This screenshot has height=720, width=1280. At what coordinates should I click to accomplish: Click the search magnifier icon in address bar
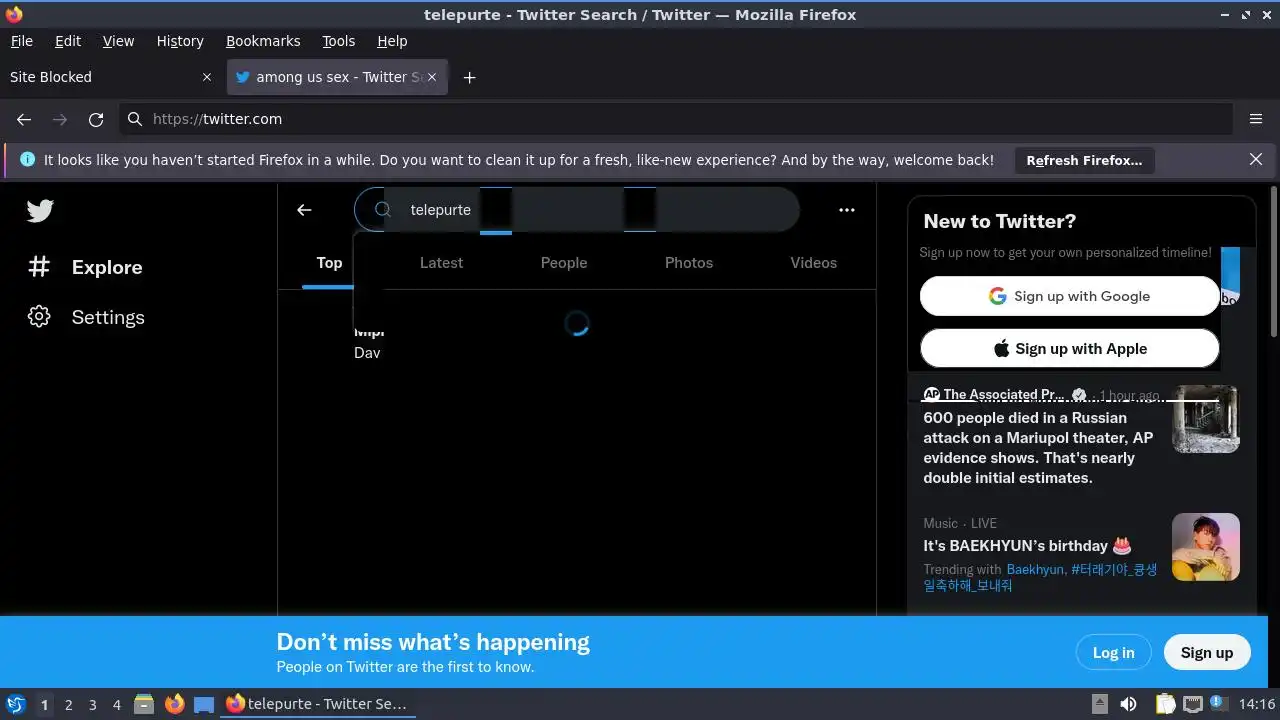point(134,119)
